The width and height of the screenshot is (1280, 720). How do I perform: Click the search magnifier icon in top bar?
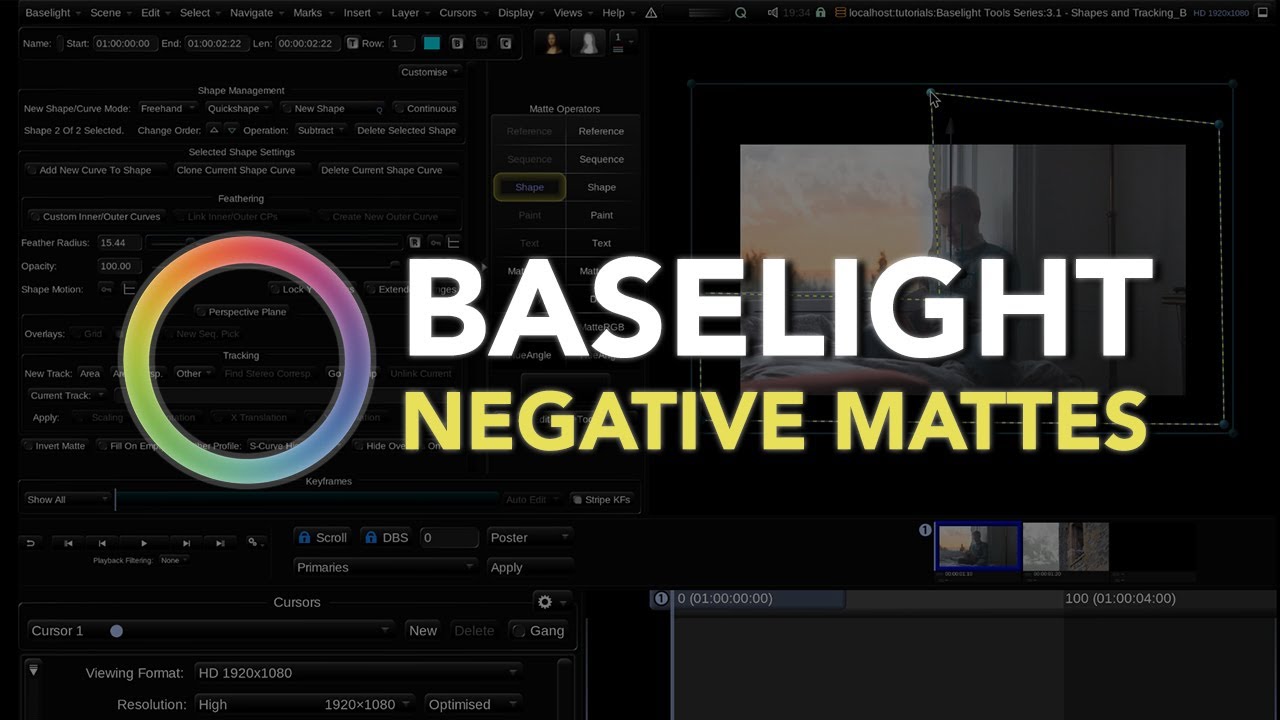(740, 13)
